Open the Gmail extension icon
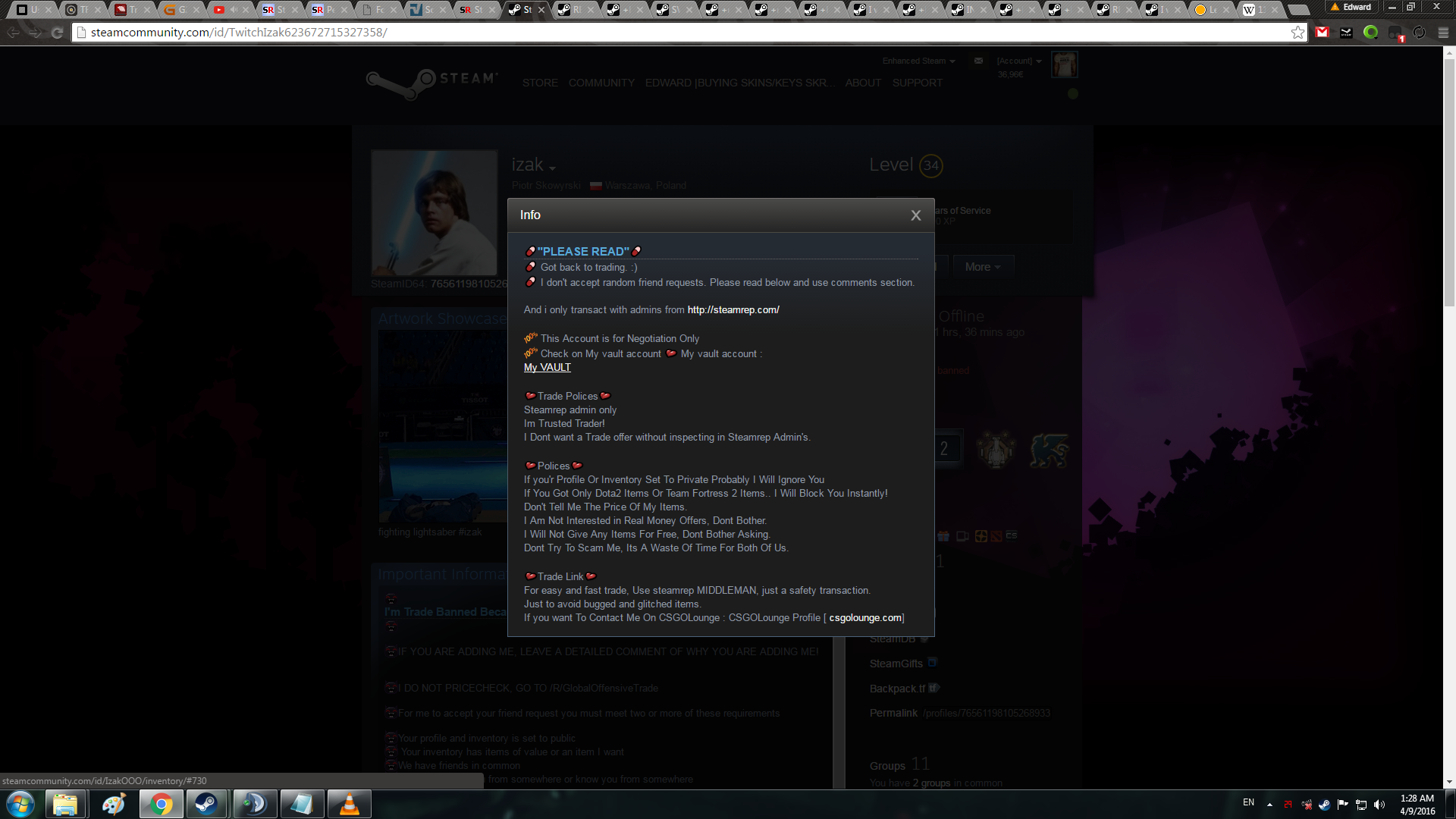The width and height of the screenshot is (1456, 819). (1323, 33)
